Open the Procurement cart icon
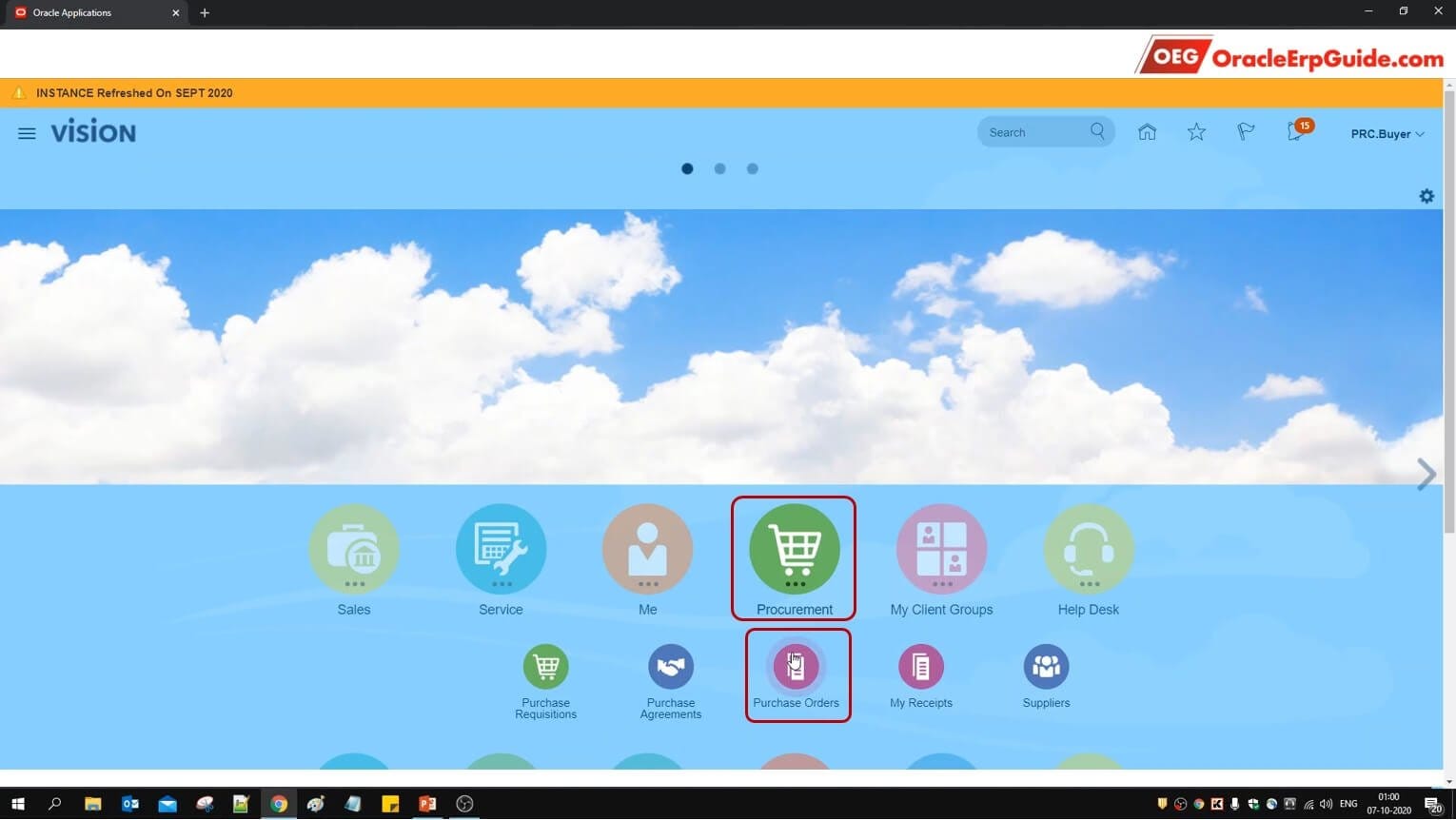Image resolution: width=1456 pixels, height=820 pixels. [x=795, y=549]
